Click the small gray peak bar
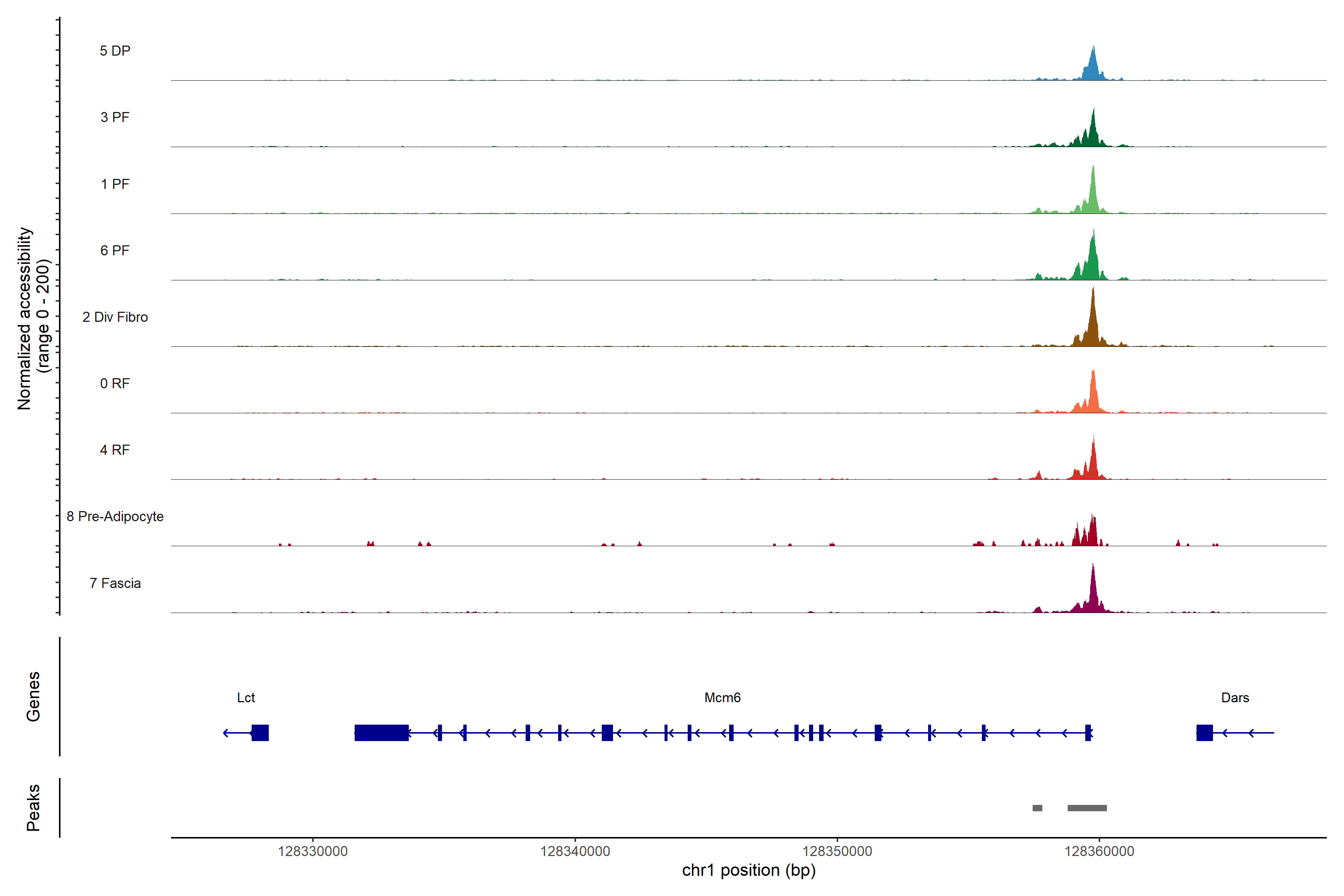The width and height of the screenshot is (1344, 896). click(1037, 808)
